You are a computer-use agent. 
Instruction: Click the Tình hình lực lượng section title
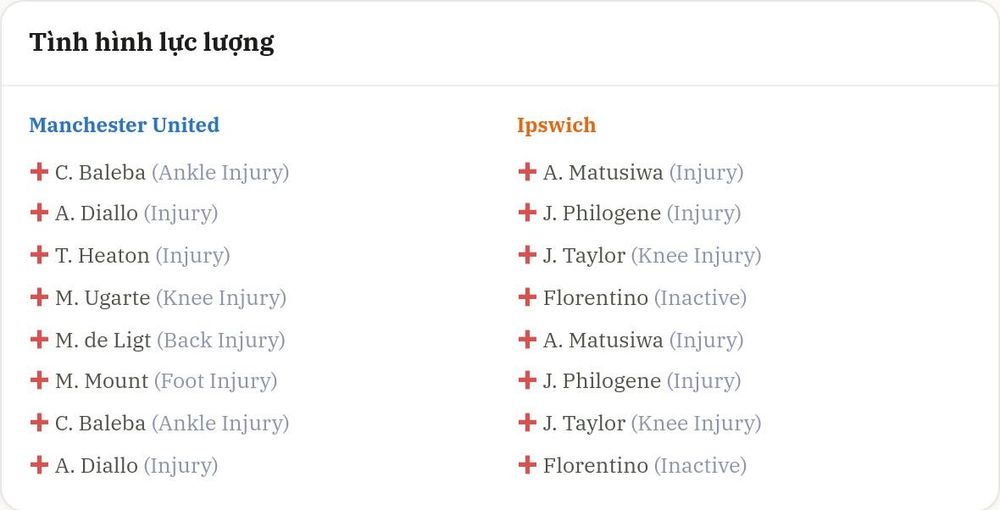152,43
